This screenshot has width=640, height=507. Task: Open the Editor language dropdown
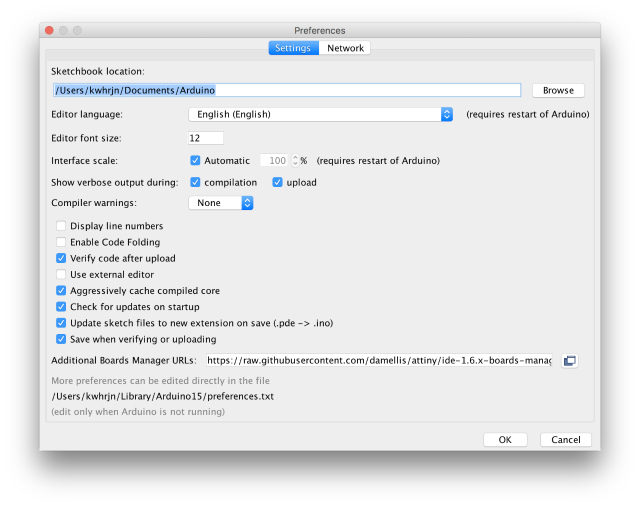[x=320, y=114]
